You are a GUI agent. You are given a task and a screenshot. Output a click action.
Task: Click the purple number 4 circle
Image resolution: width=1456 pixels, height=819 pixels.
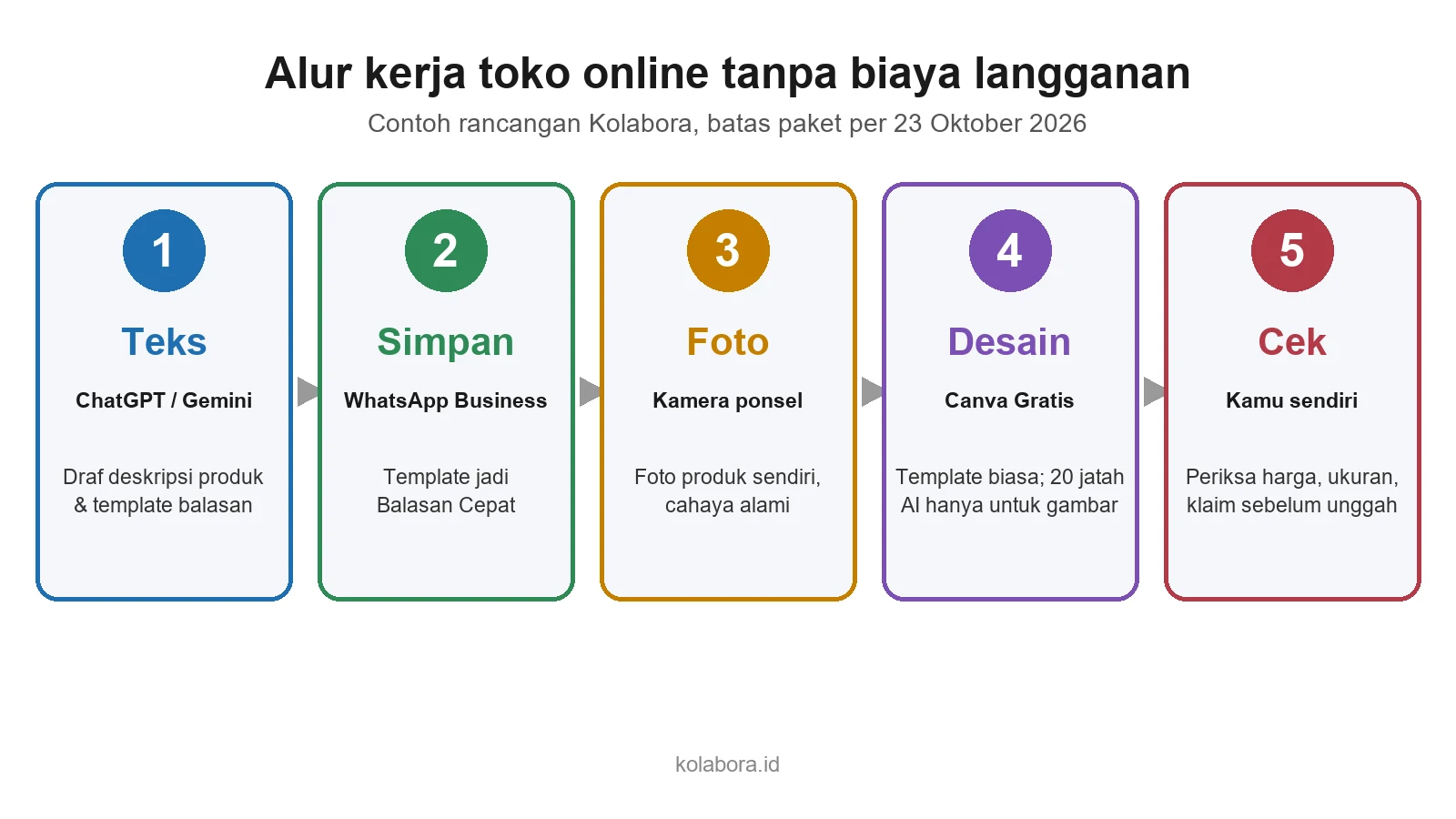[1010, 250]
